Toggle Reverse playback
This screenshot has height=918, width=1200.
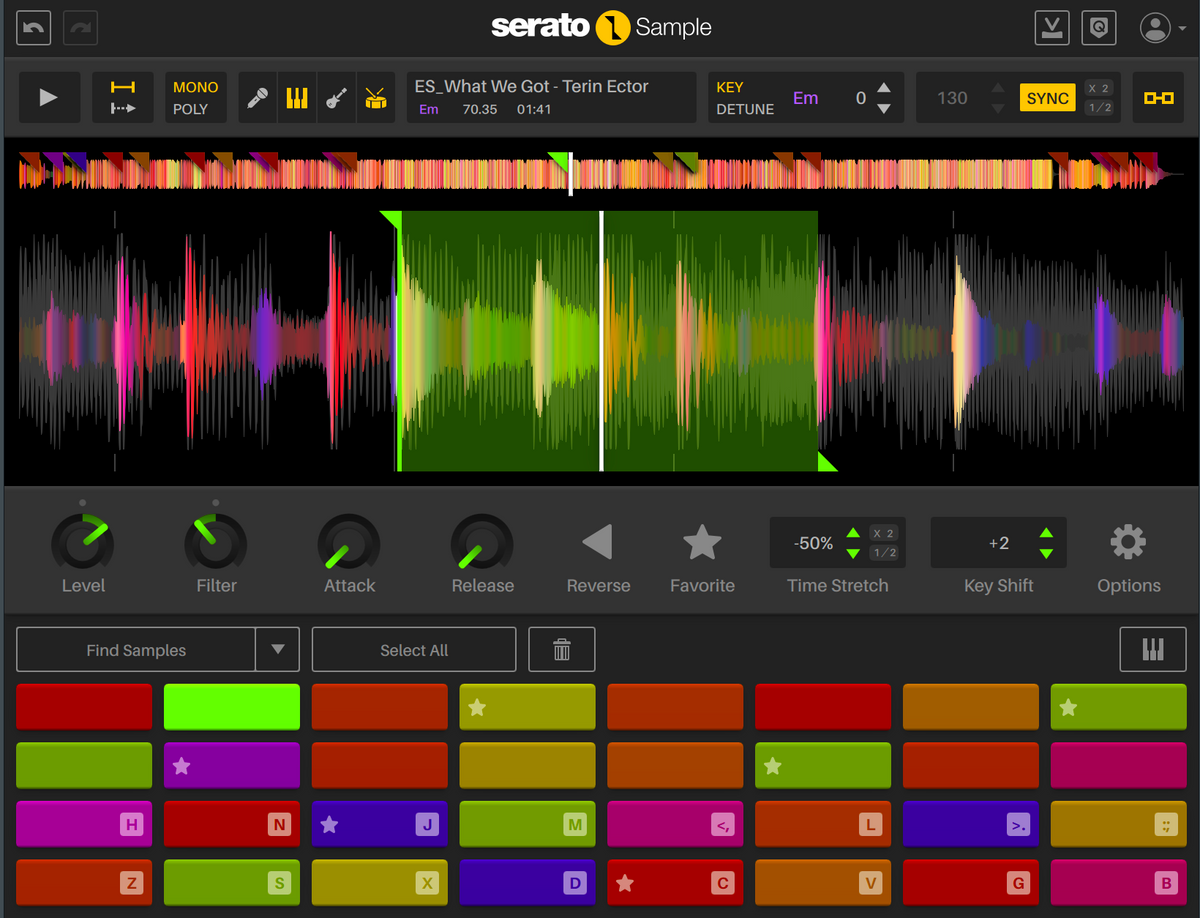pos(597,540)
